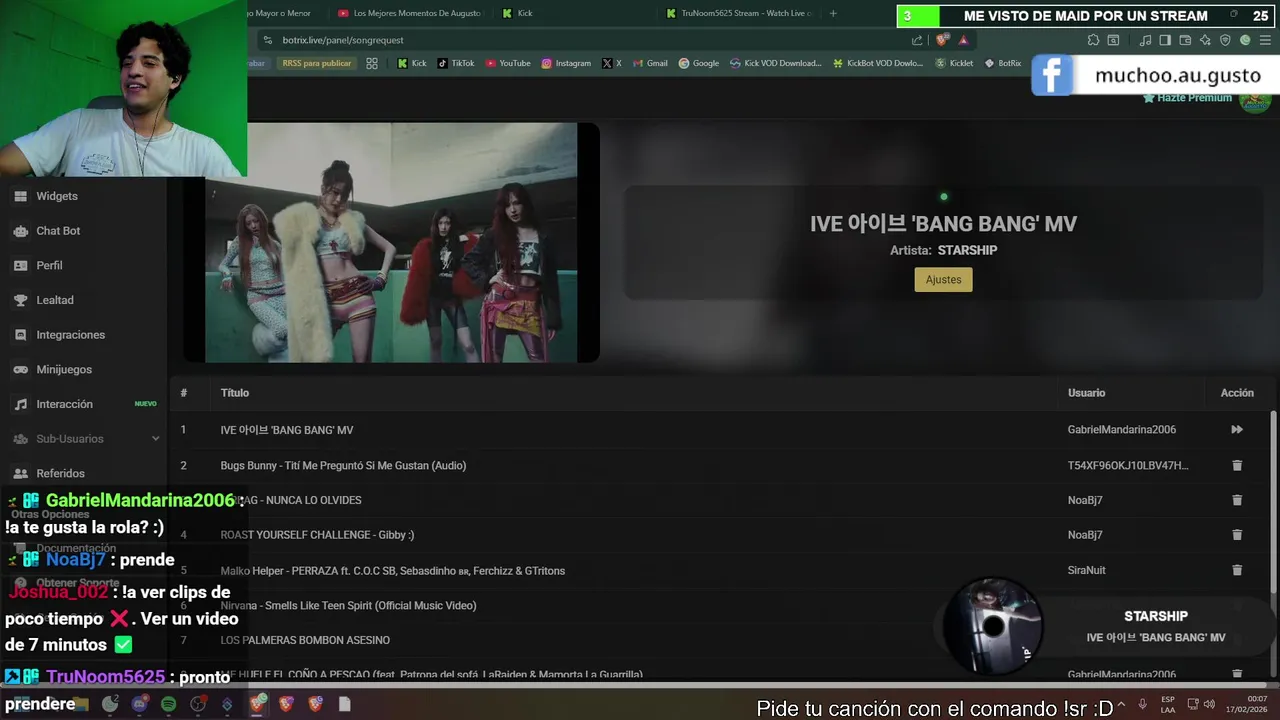Screen dimensions: 1280x720
Task: Delete the NUNCA LO OLVIDES song request
Action: click(1237, 500)
